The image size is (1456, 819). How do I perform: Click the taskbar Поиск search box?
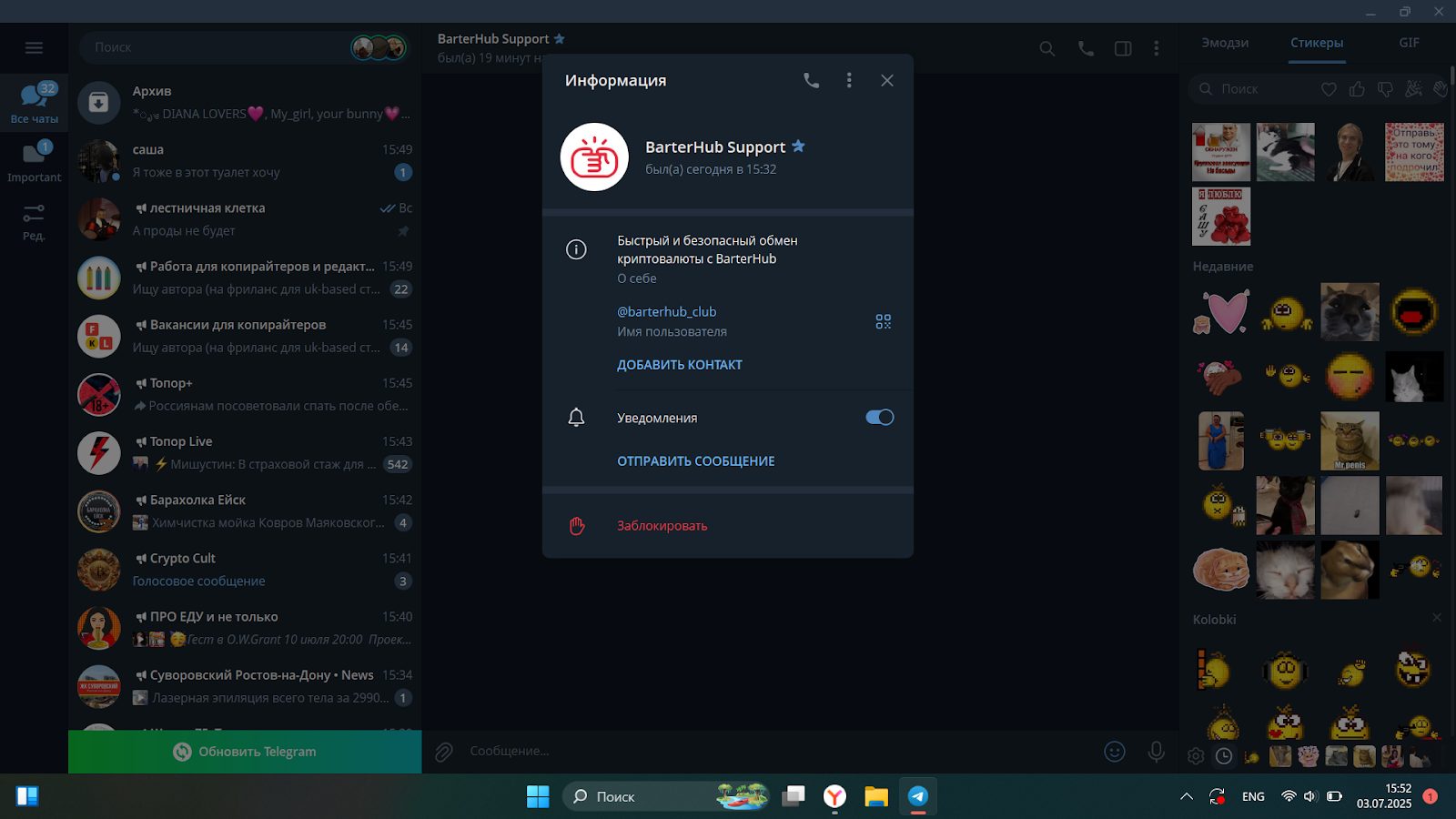click(x=667, y=796)
